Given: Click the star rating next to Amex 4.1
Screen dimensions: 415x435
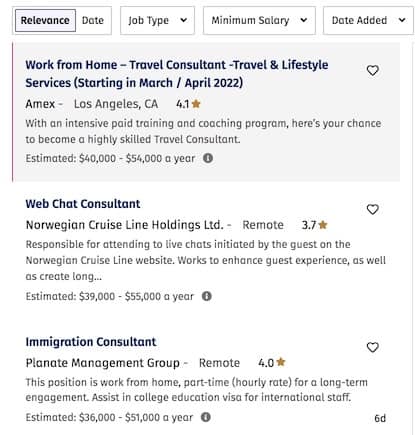Looking at the screenshot, I should tap(196, 104).
